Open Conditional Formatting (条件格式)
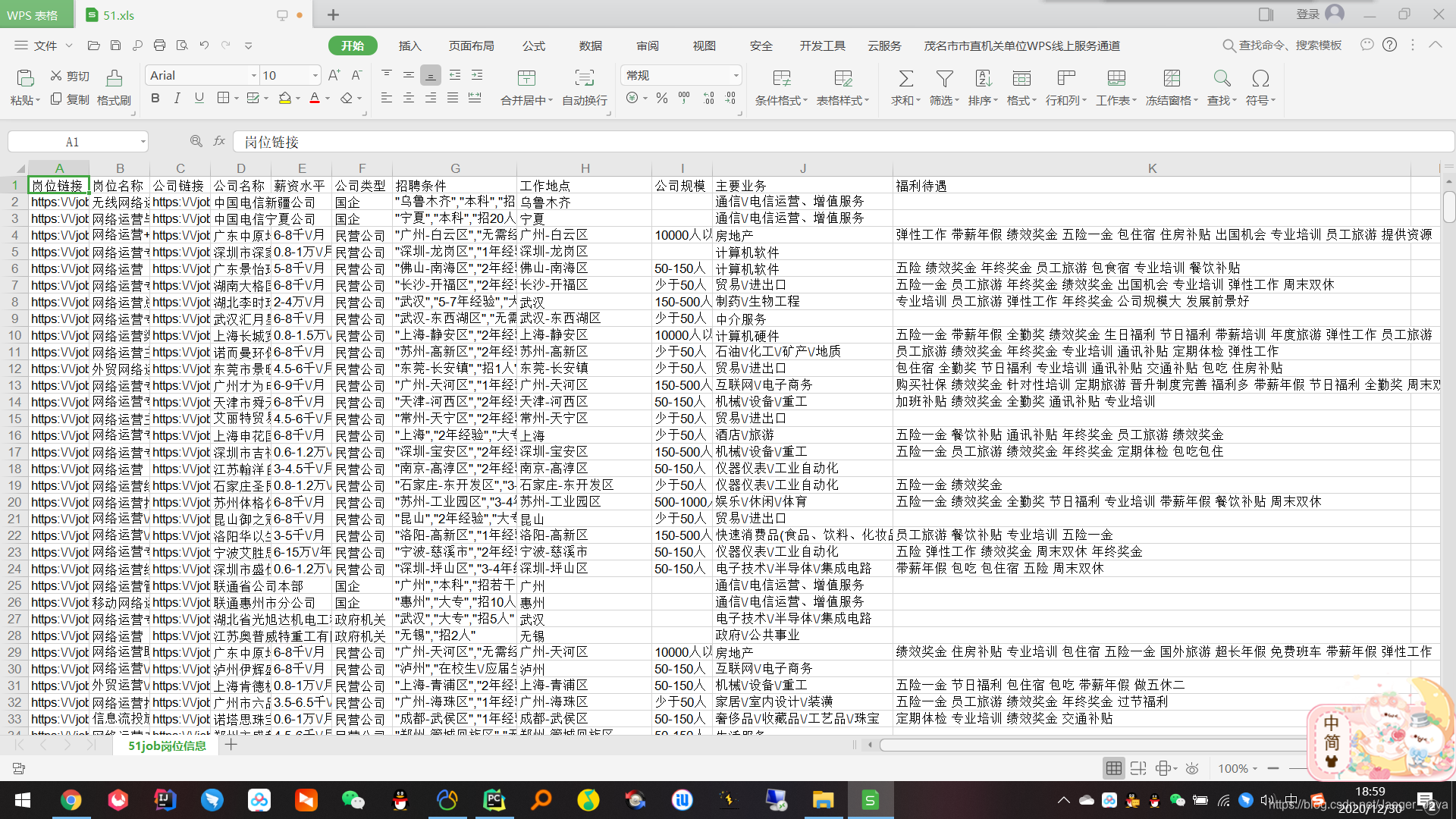This screenshot has height=819, width=1456. coord(780,86)
